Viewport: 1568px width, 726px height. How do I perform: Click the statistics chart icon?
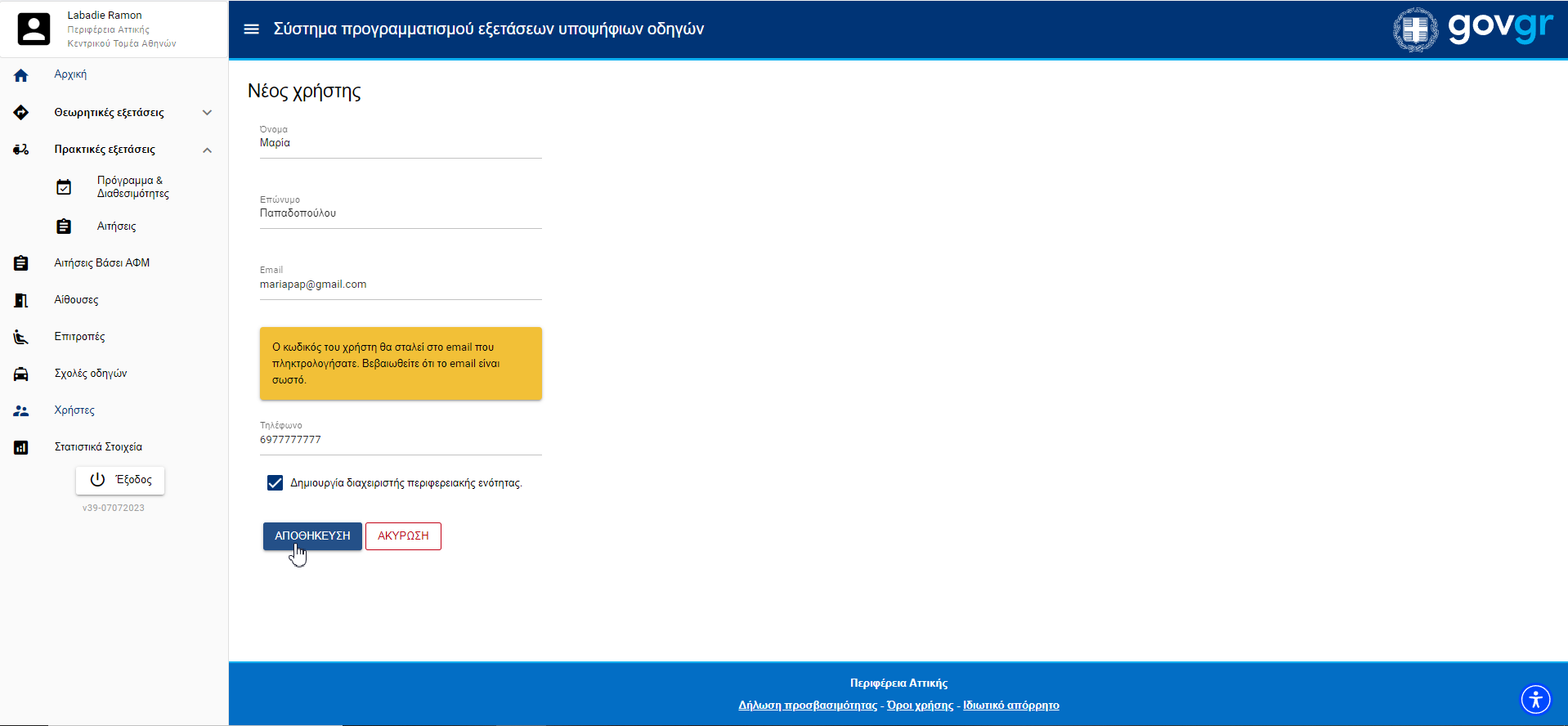click(x=21, y=447)
